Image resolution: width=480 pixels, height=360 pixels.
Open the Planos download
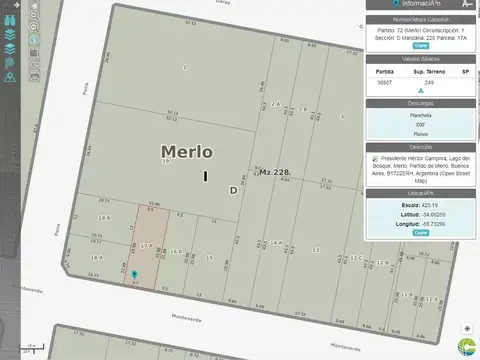[x=421, y=134]
